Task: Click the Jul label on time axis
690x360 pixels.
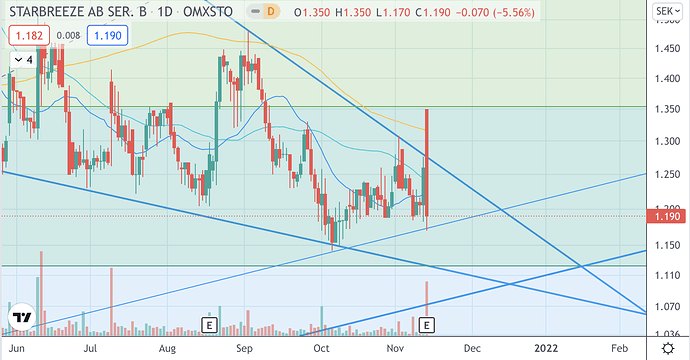Action: (x=90, y=349)
